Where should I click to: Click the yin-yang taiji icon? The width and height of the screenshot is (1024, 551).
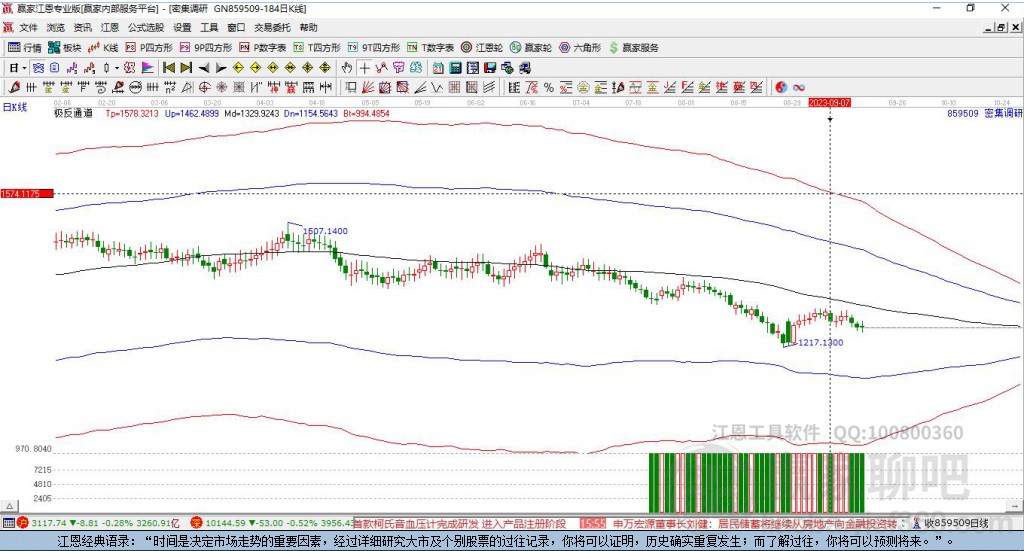point(781,88)
